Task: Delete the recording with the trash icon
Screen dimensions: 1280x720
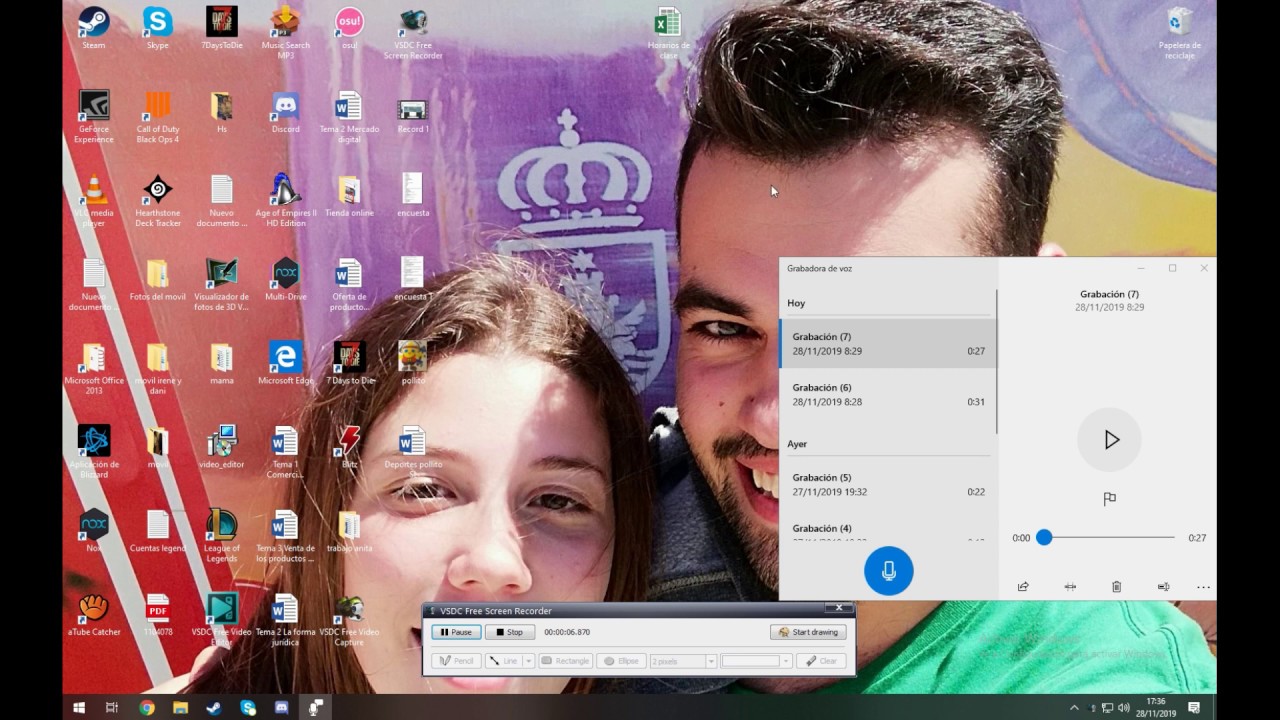Action: point(1116,587)
